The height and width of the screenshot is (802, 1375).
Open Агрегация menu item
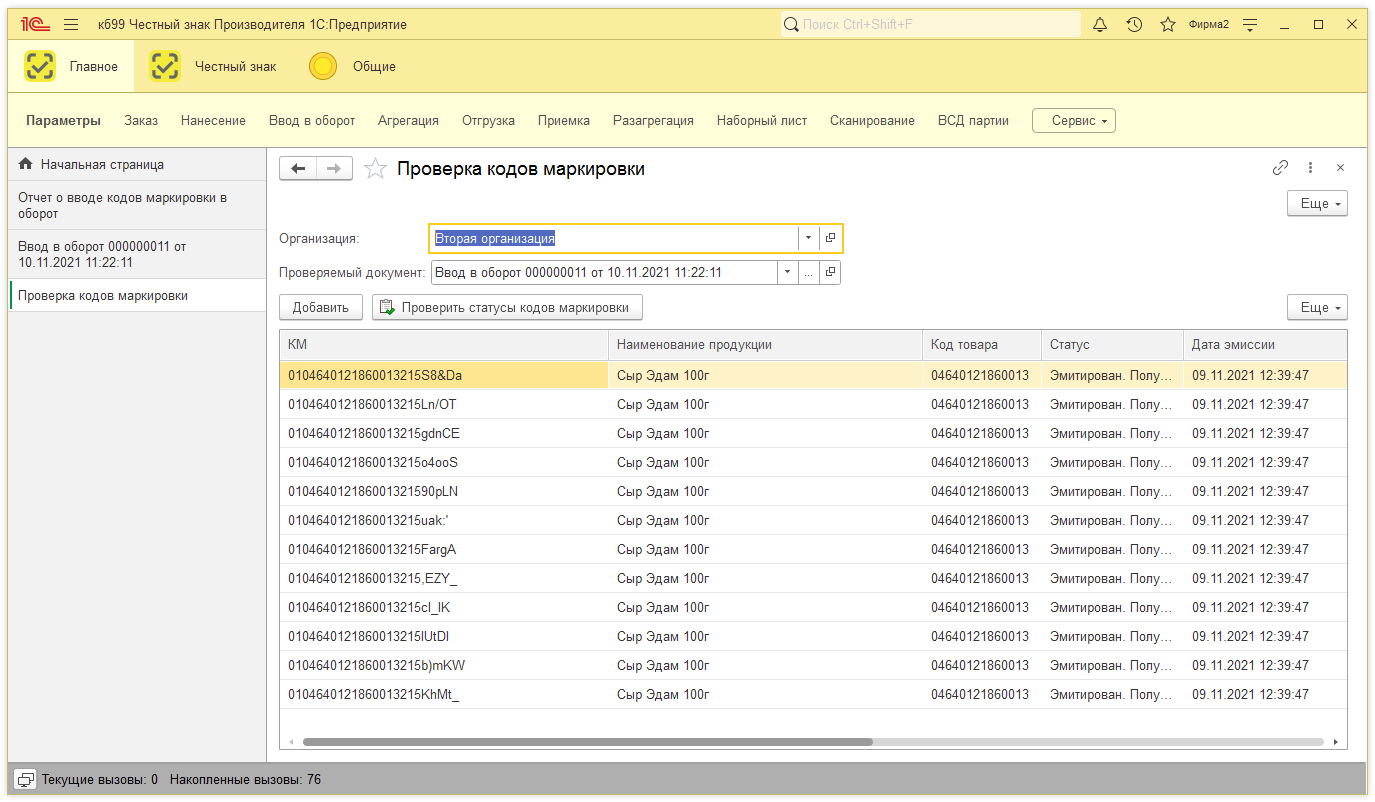pos(408,121)
